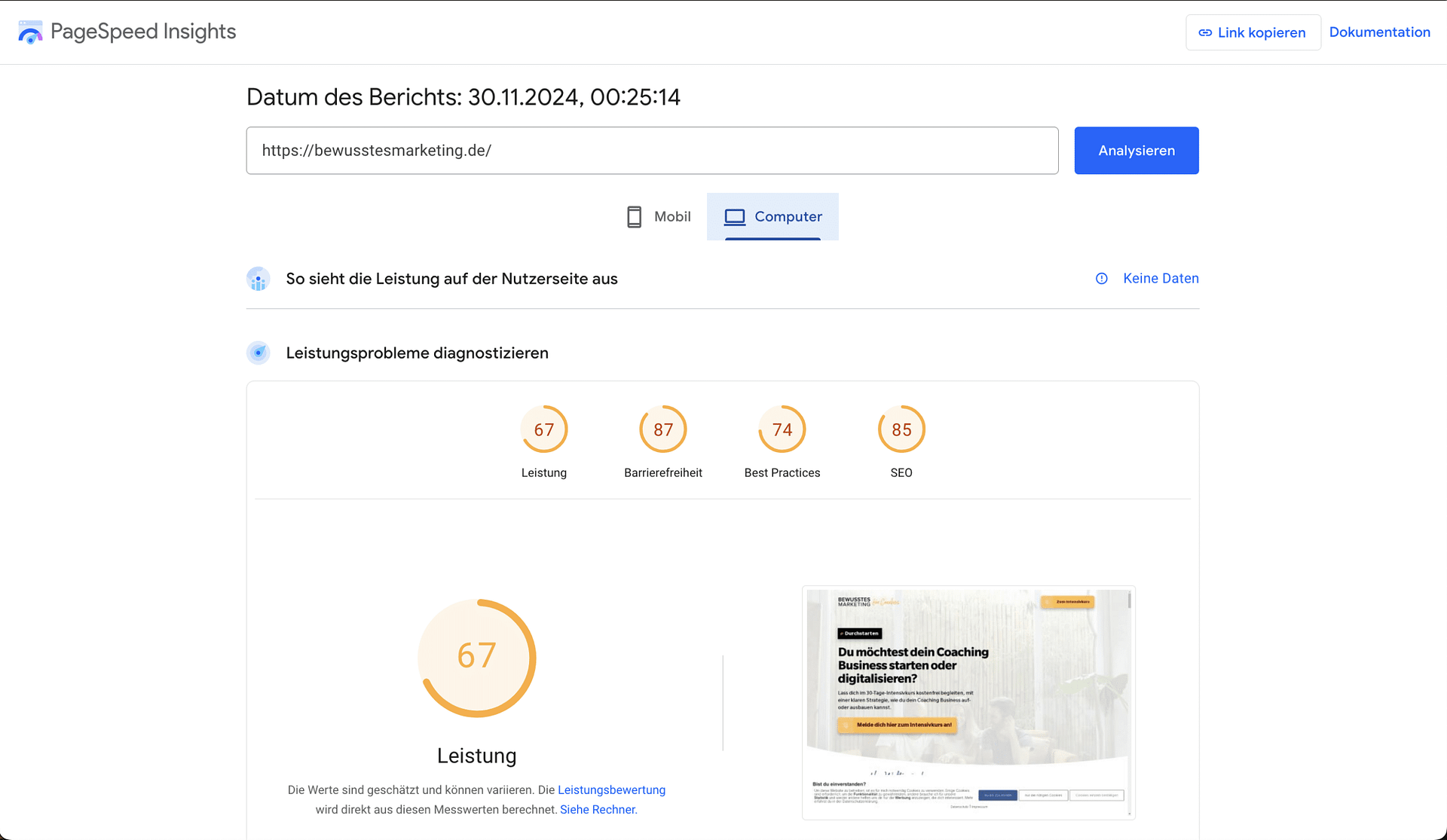Open the Leistungsbewertung link
The image size is (1447, 840).
pos(611,790)
